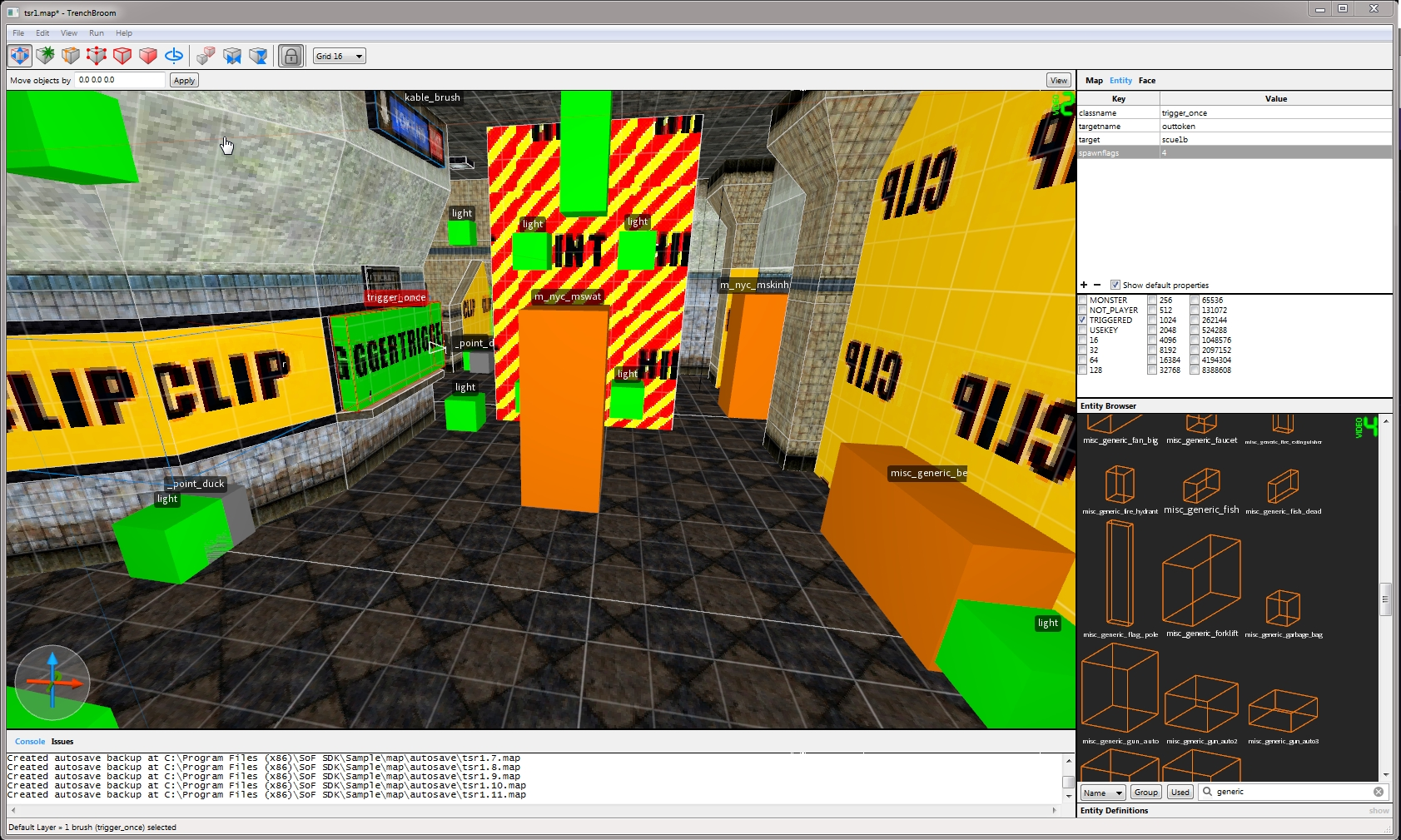Switch to the Entity inspector tab
The image size is (1401, 840).
1120,81
